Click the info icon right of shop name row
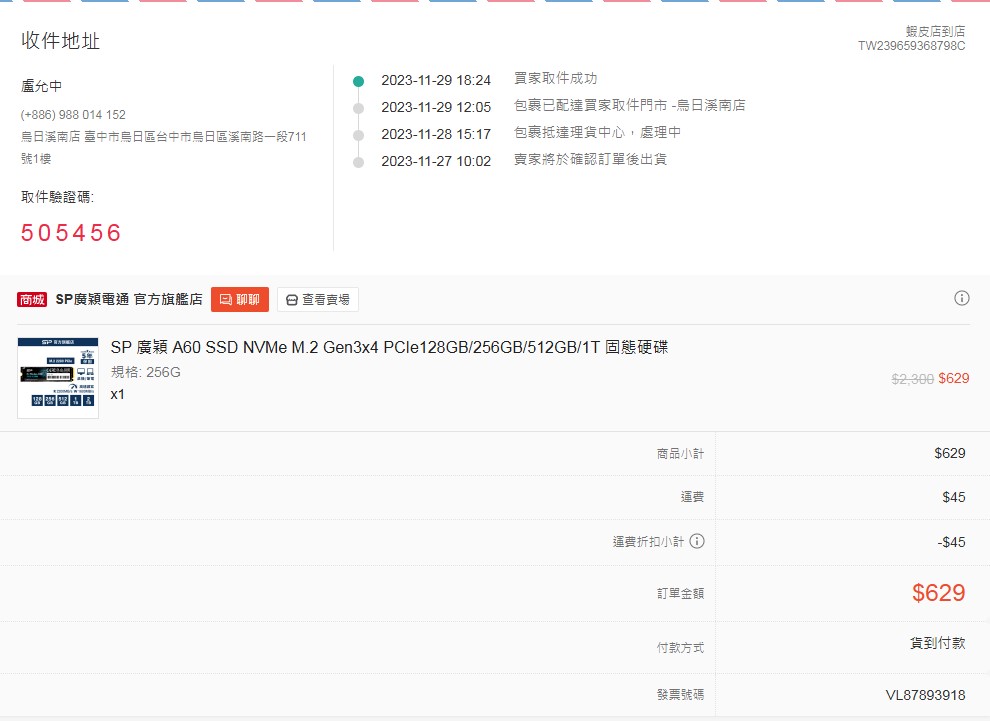 [x=962, y=298]
